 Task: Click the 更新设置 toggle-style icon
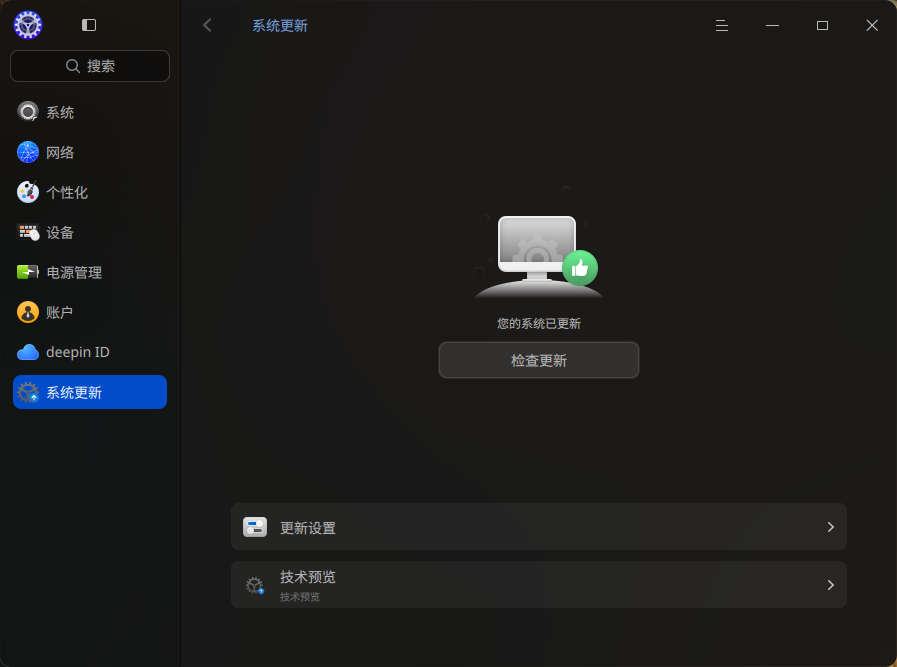(x=255, y=527)
